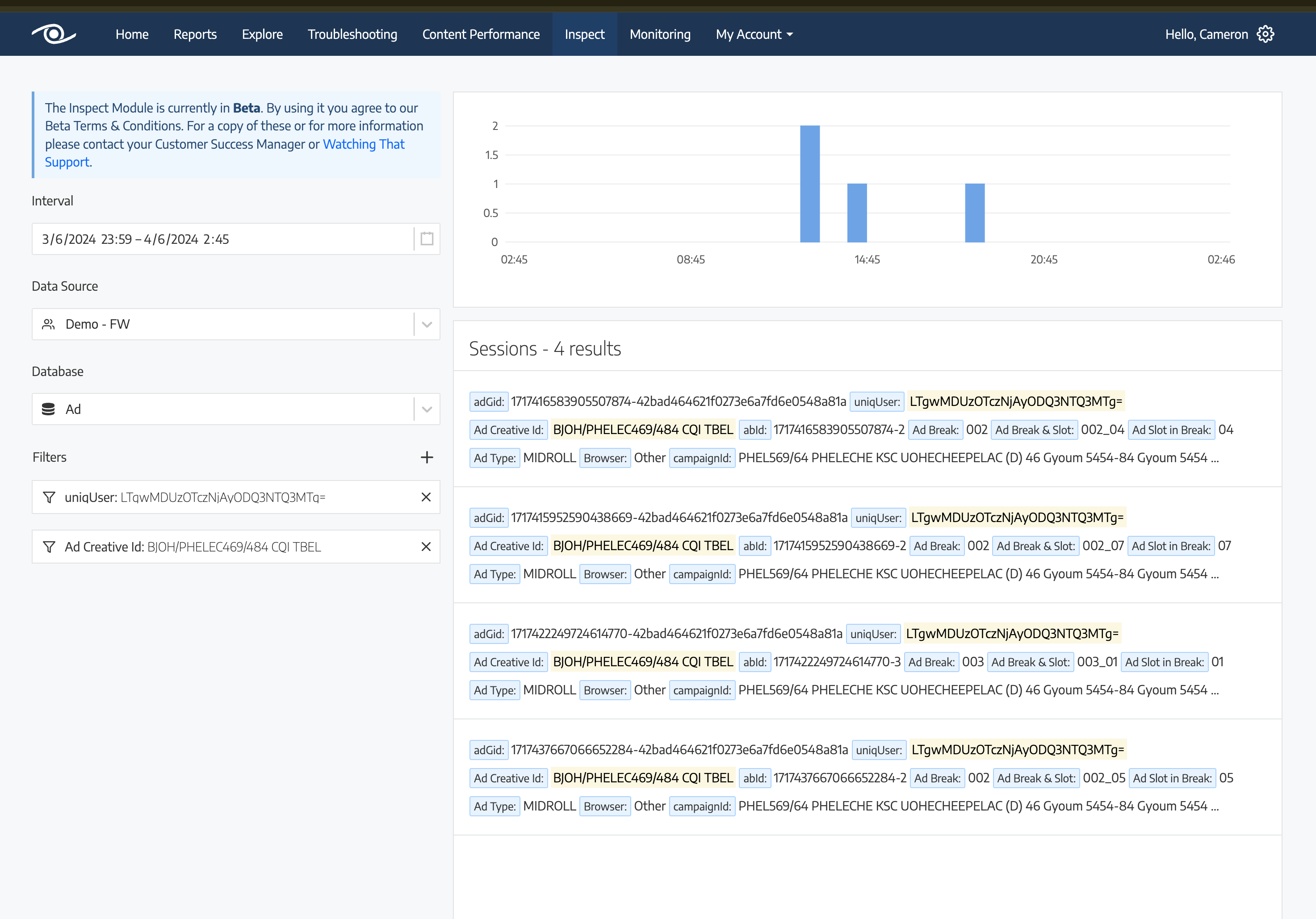Expand the Database dropdown chevron
The height and width of the screenshot is (919, 1316).
click(427, 409)
